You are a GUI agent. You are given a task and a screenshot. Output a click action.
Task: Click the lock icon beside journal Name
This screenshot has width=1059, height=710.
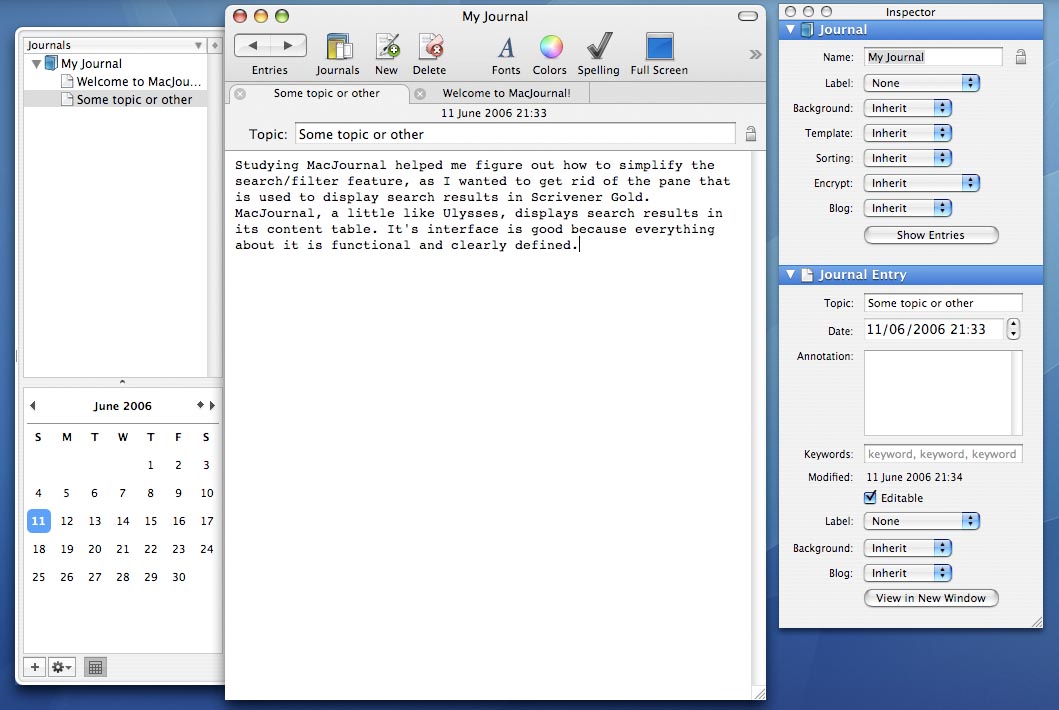click(x=1021, y=57)
